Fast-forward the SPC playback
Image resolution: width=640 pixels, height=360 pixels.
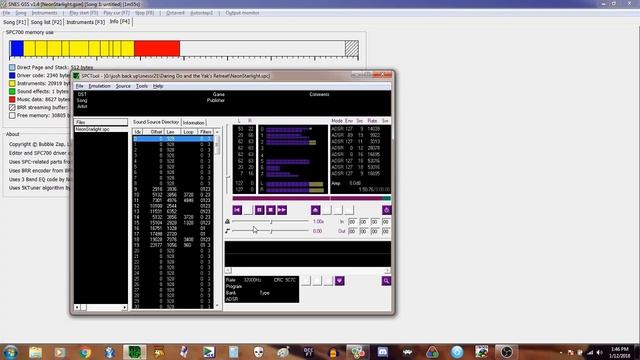point(282,210)
